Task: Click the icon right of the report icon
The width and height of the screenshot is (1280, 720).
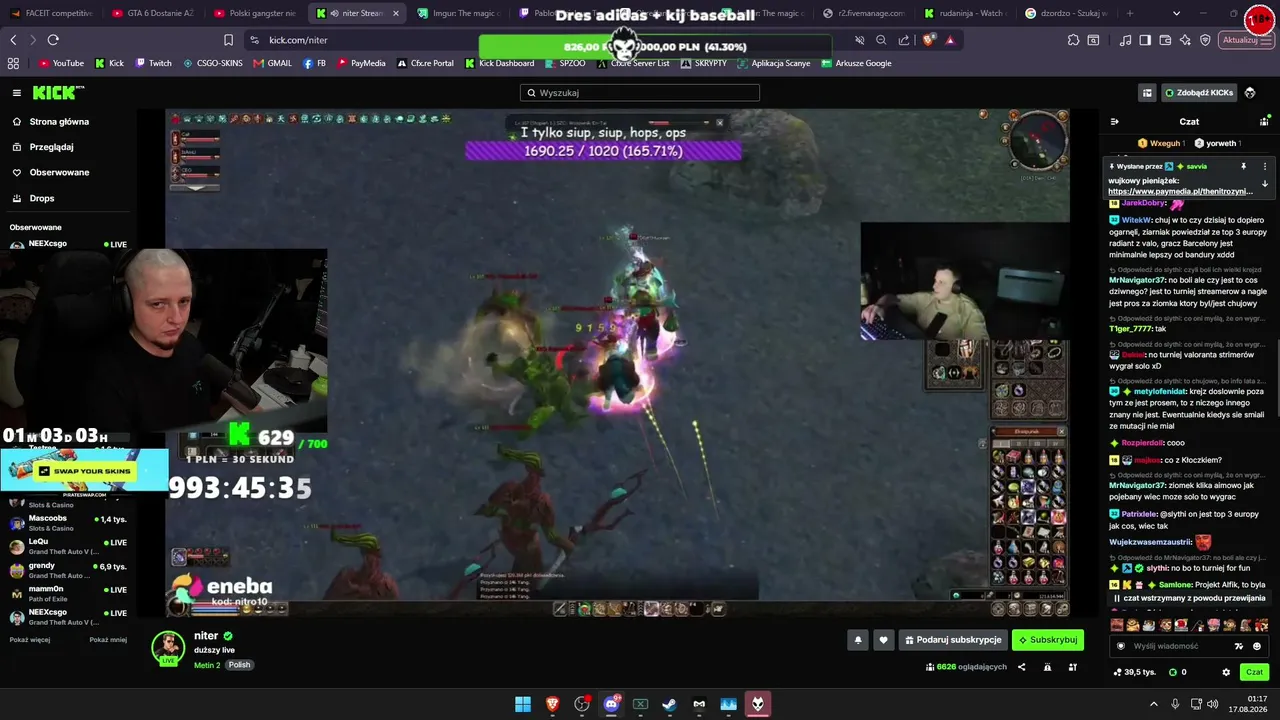Action: pyautogui.click(x=1073, y=667)
